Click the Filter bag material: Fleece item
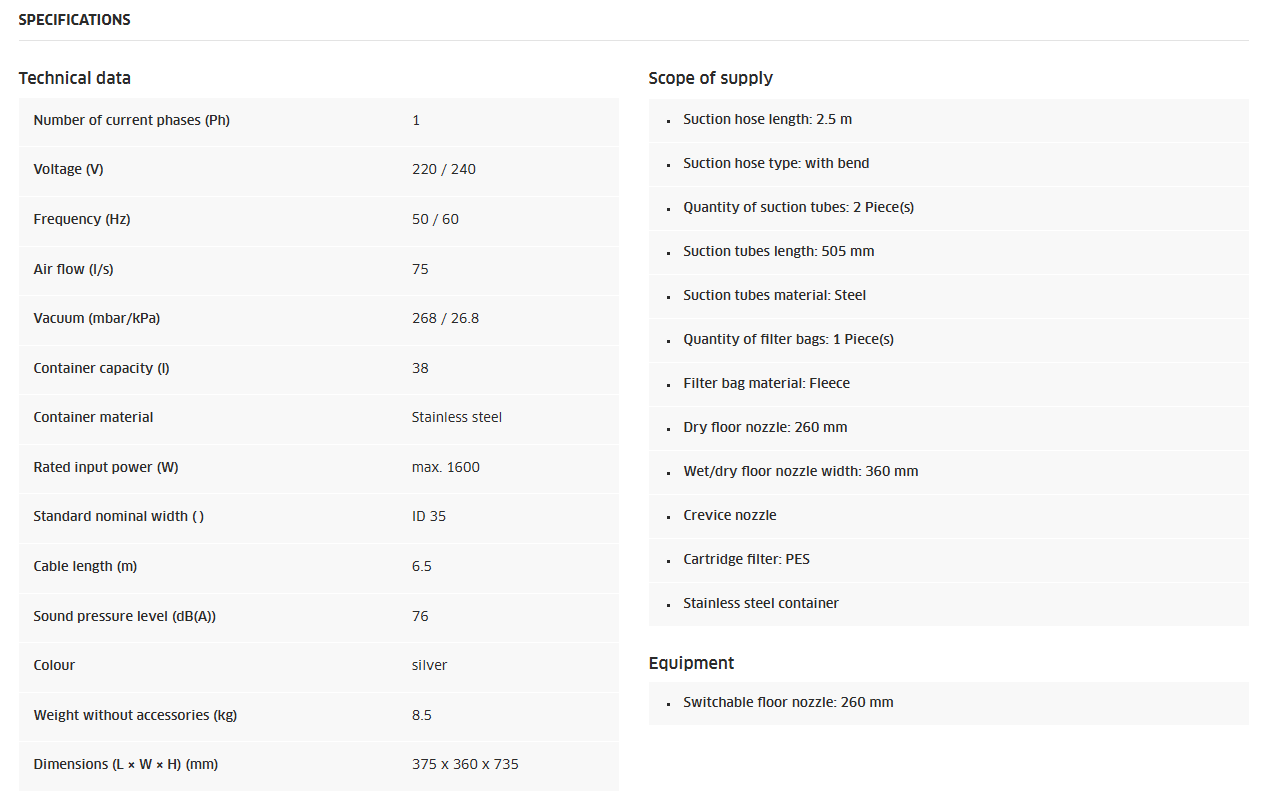Screen dimensions: 1270x805 point(766,383)
